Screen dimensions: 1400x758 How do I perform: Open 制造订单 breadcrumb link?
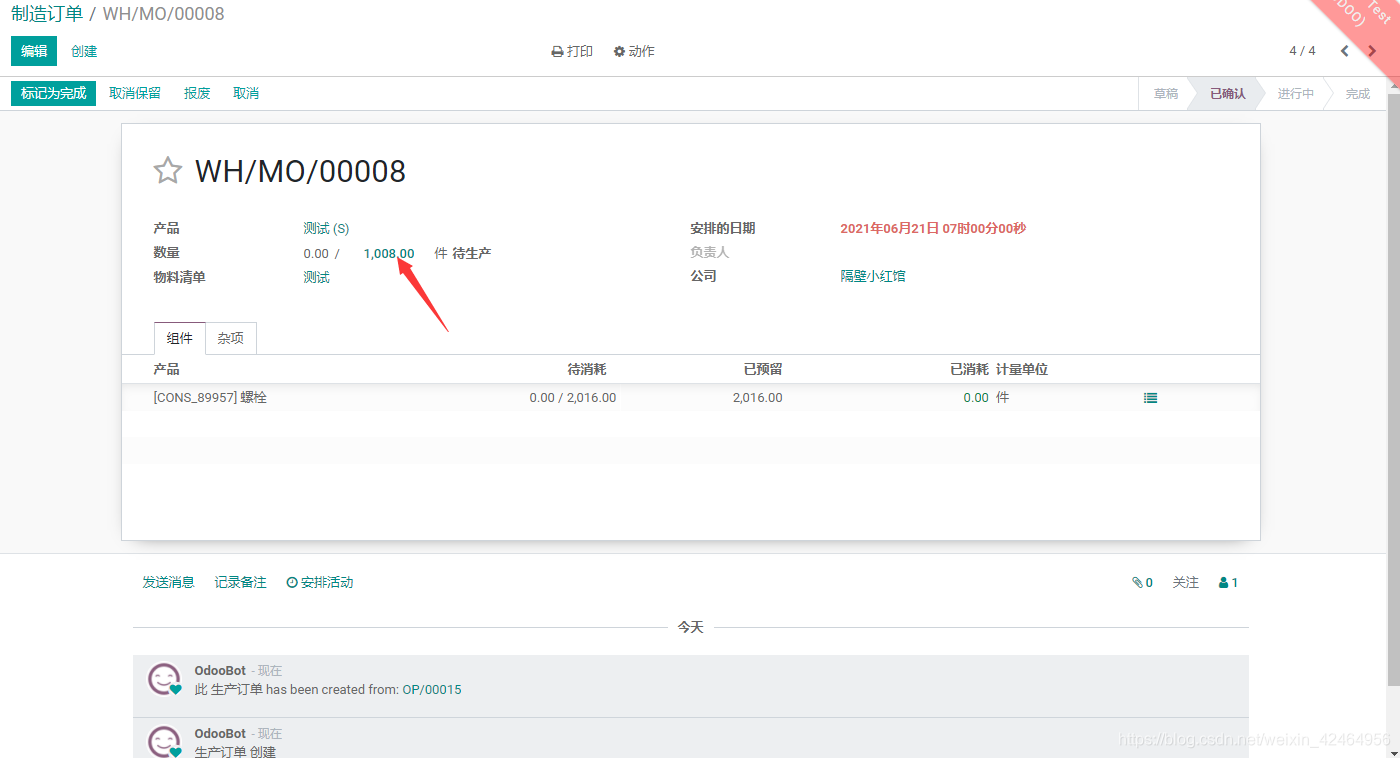tap(47, 14)
